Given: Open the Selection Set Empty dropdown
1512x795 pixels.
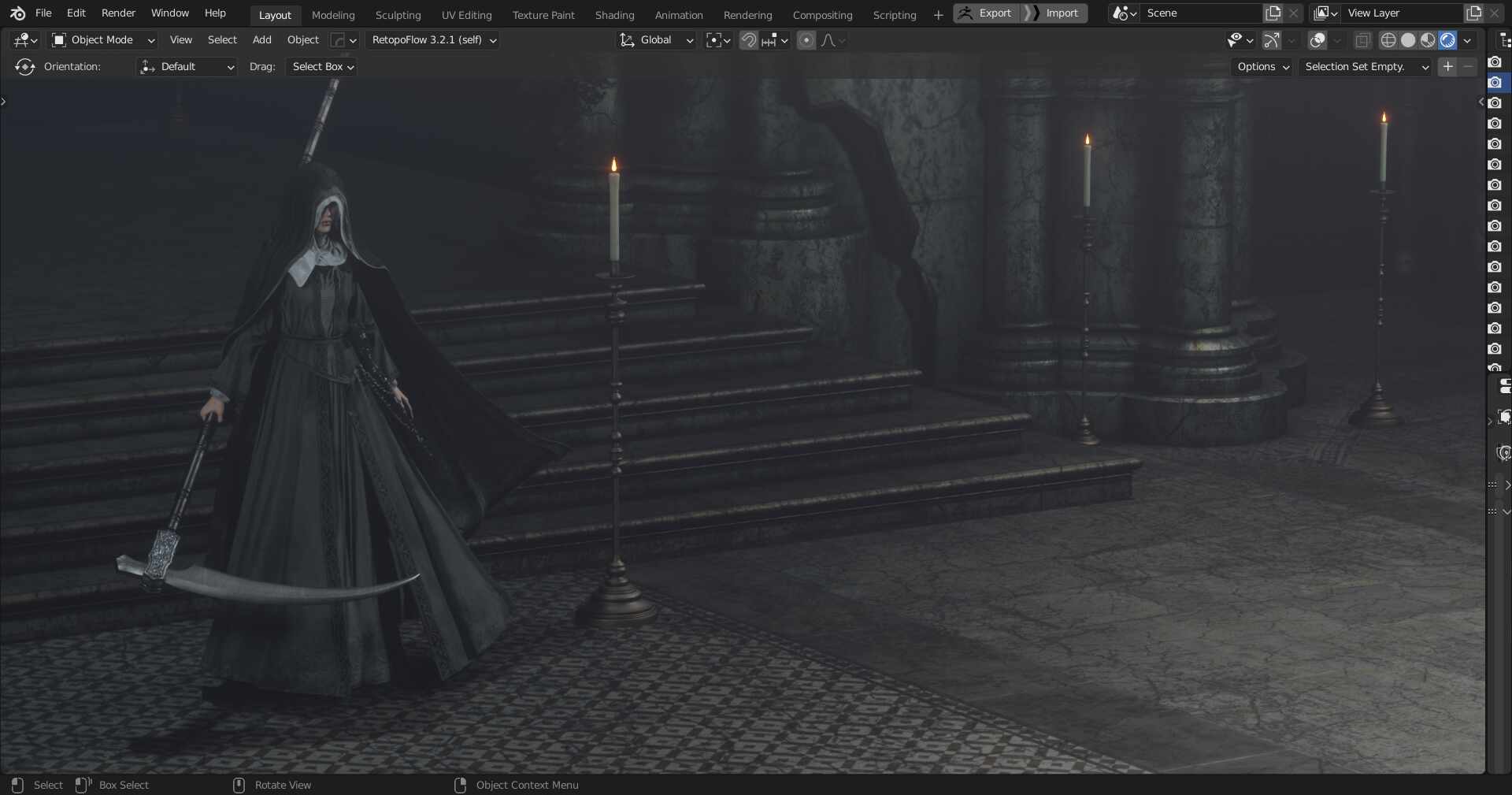Looking at the screenshot, I should click(1366, 67).
